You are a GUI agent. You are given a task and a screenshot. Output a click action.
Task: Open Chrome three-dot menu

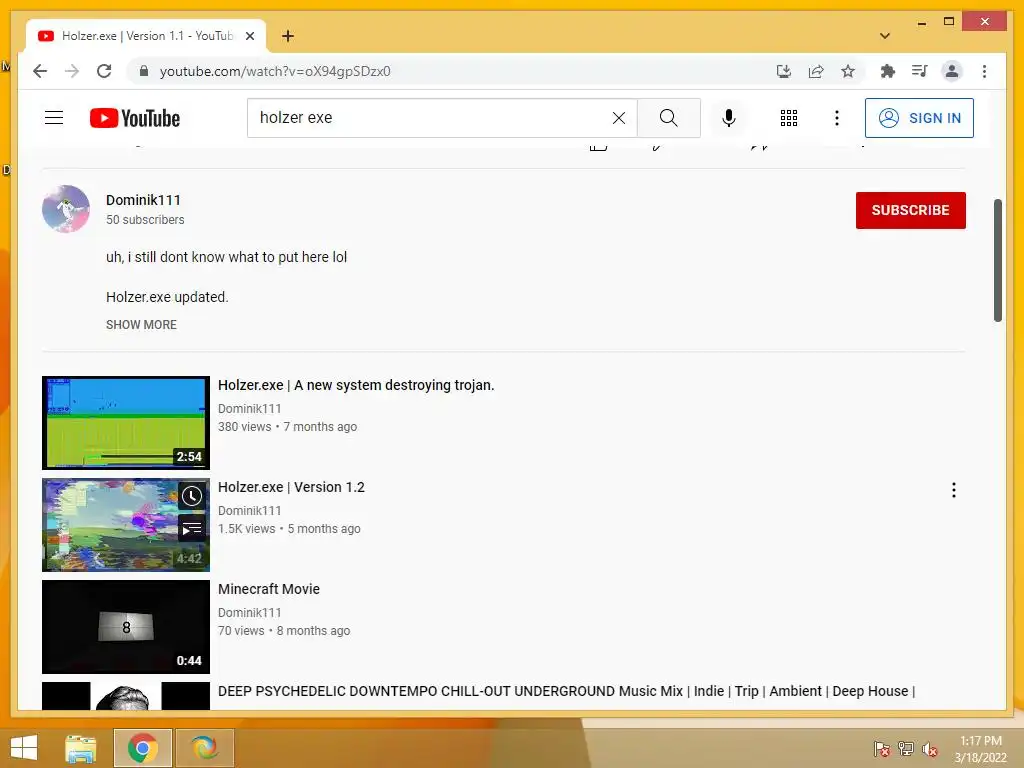984,71
